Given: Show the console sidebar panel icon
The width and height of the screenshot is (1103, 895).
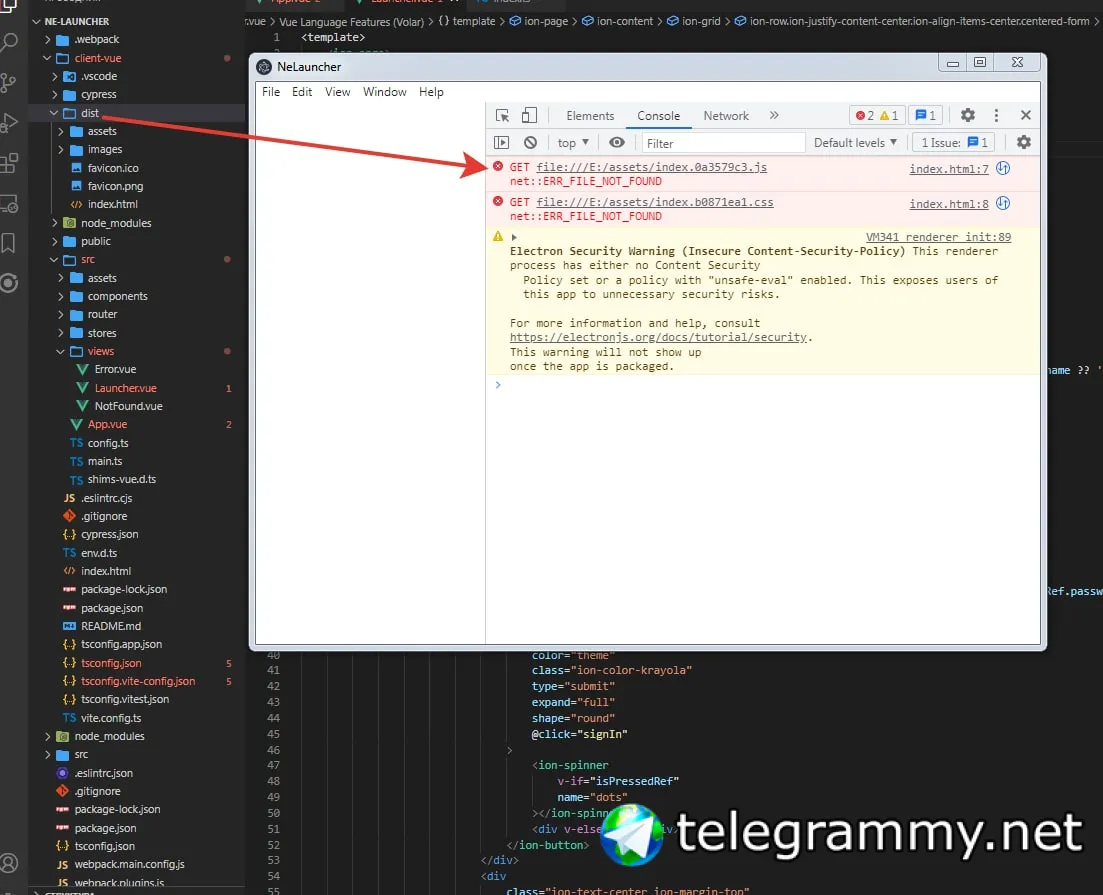Looking at the screenshot, I should 502,142.
